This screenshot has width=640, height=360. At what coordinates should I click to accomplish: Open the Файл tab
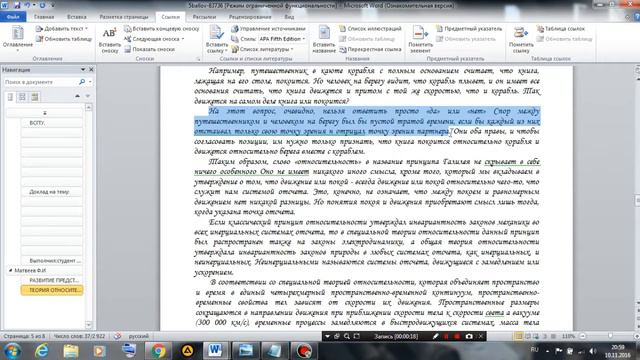(13, 17)
